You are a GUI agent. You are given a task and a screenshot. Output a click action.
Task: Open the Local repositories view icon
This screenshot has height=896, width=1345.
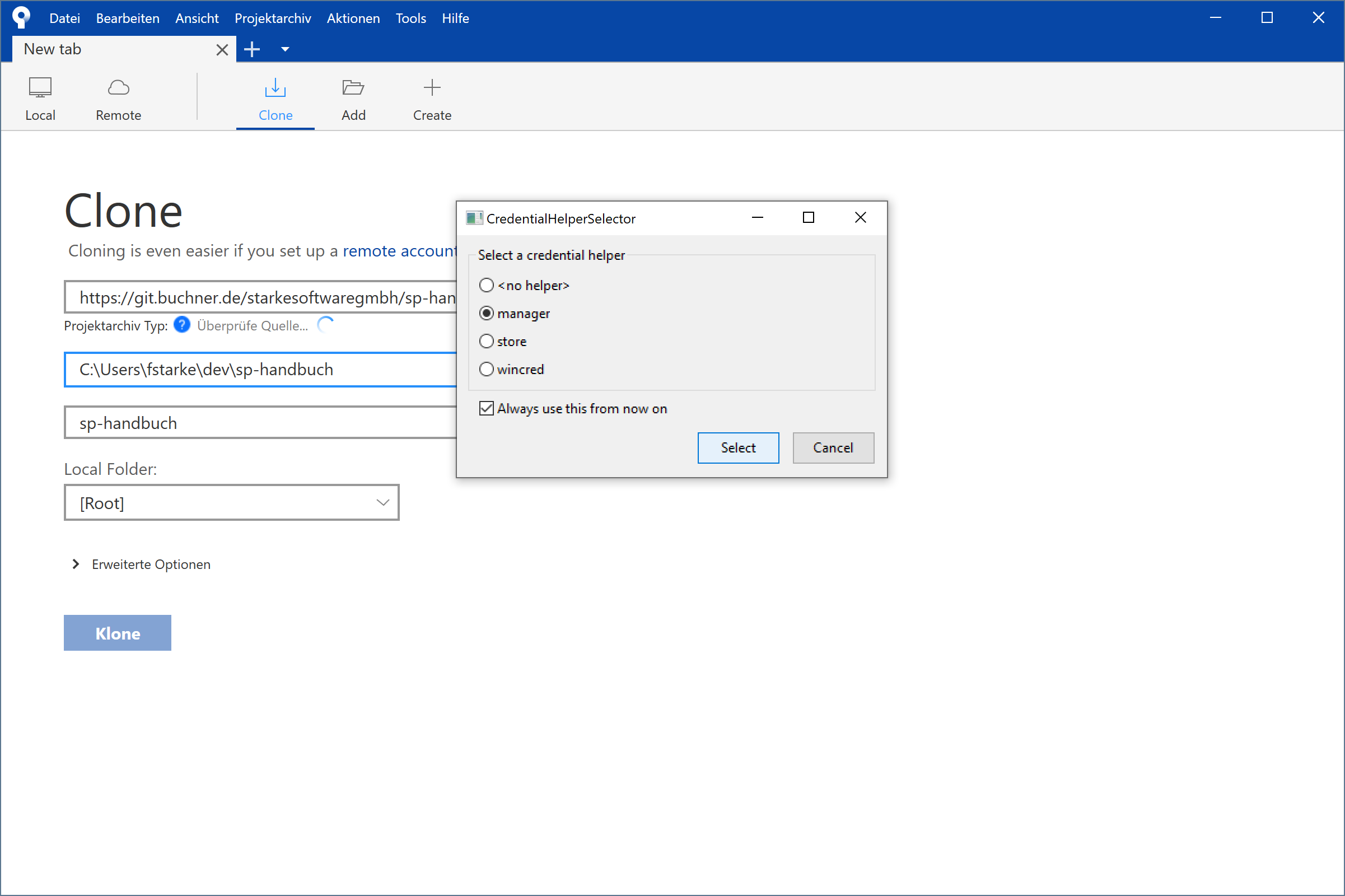[x=40, y=88]
